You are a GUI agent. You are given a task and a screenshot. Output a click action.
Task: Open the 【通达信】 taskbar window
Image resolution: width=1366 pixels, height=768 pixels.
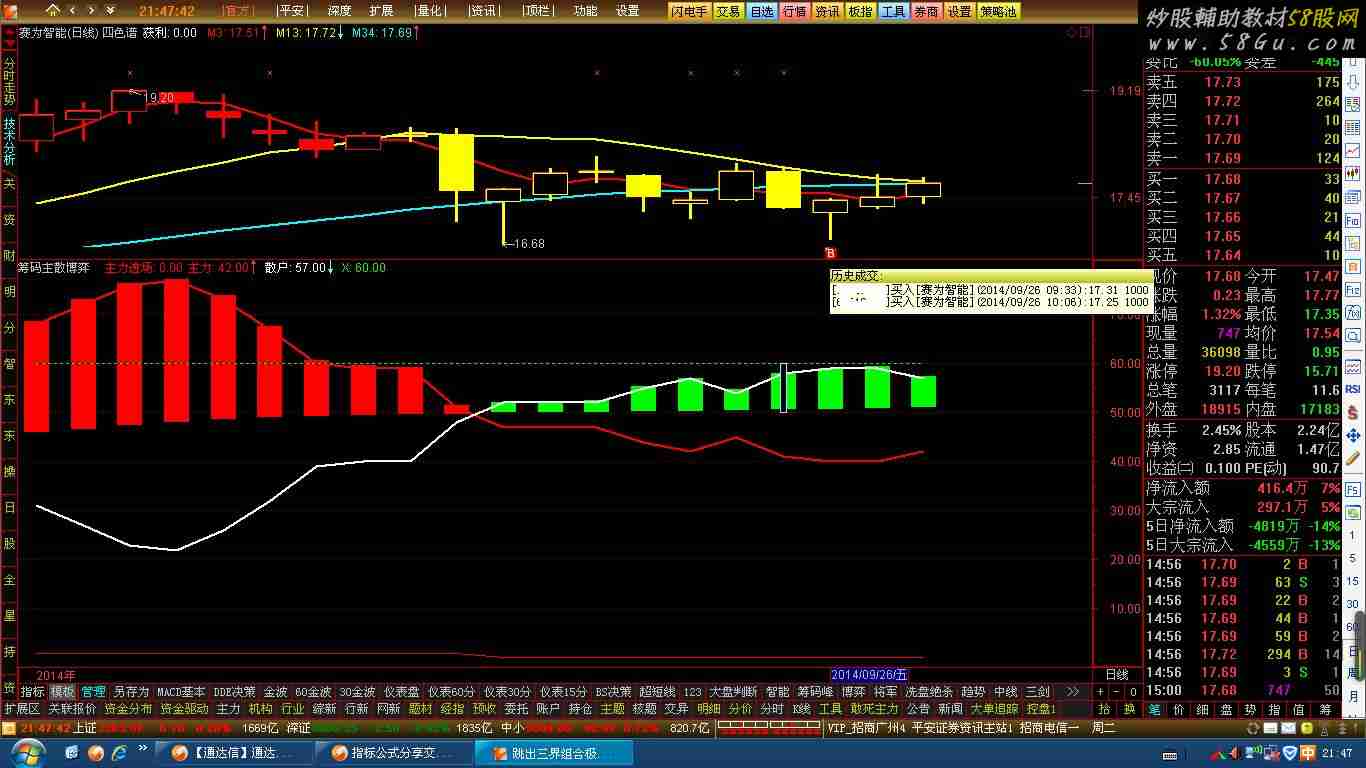coord(236,753)
